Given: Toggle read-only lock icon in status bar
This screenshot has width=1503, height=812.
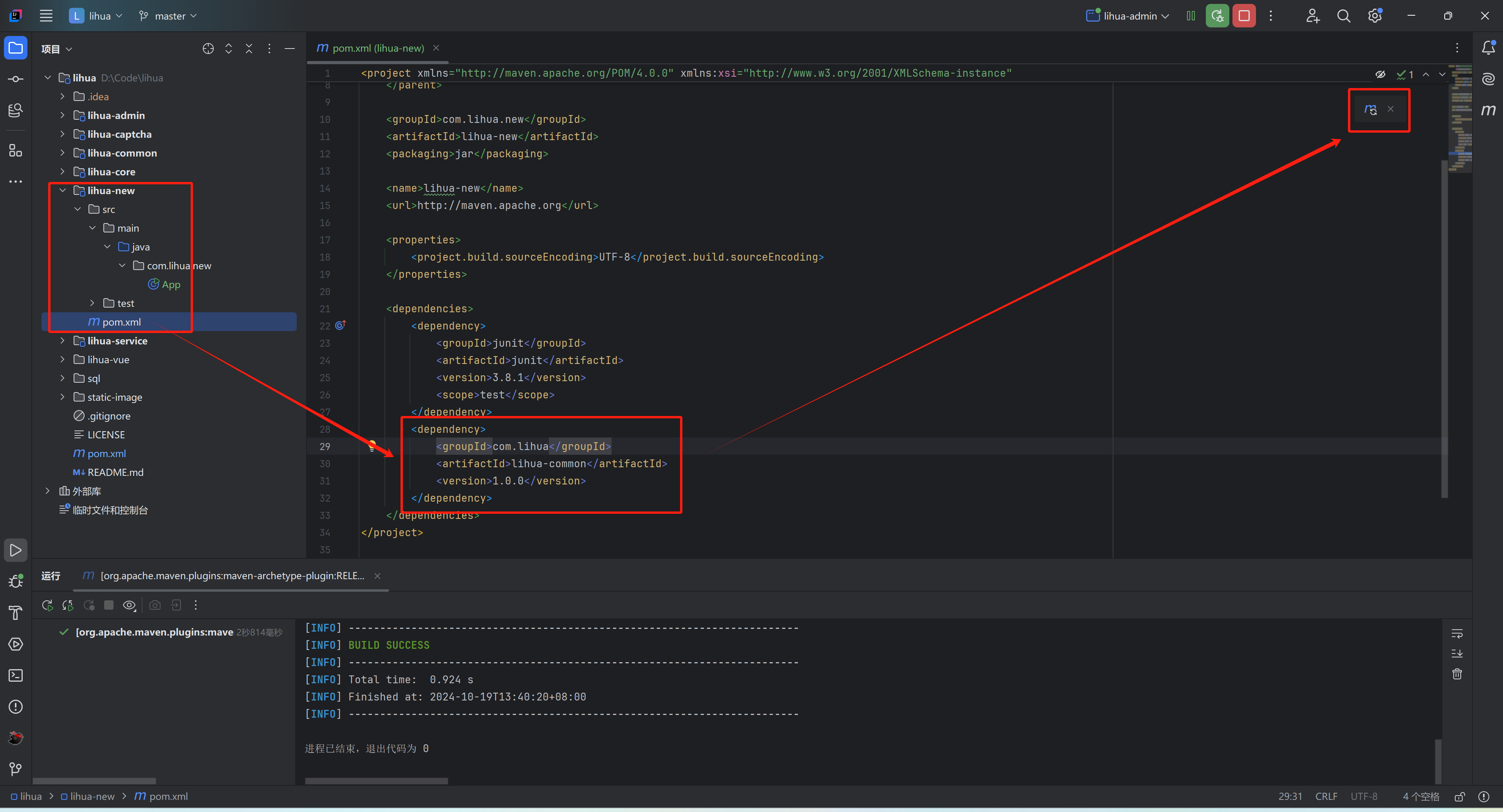Looking at the screenshot, I should tap(1459, 796).
